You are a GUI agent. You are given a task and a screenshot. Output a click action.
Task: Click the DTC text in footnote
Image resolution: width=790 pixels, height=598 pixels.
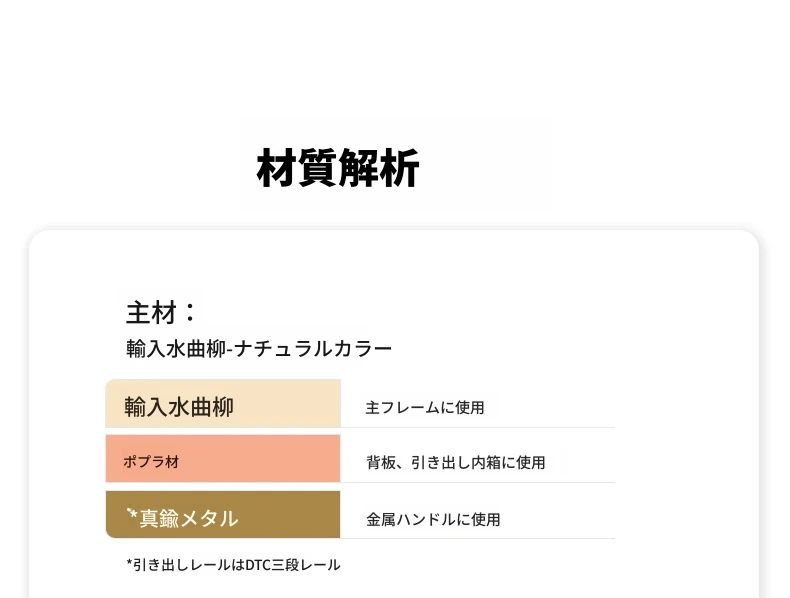click(x=258, y=565)
